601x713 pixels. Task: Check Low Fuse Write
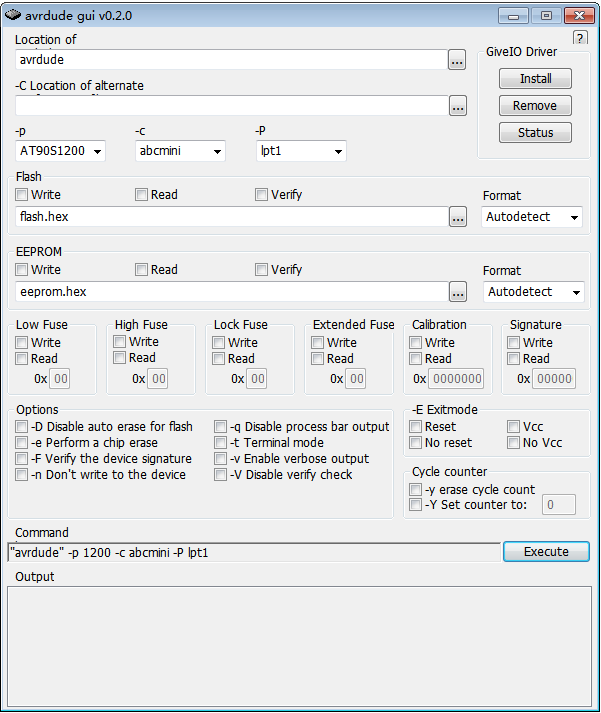21,342
